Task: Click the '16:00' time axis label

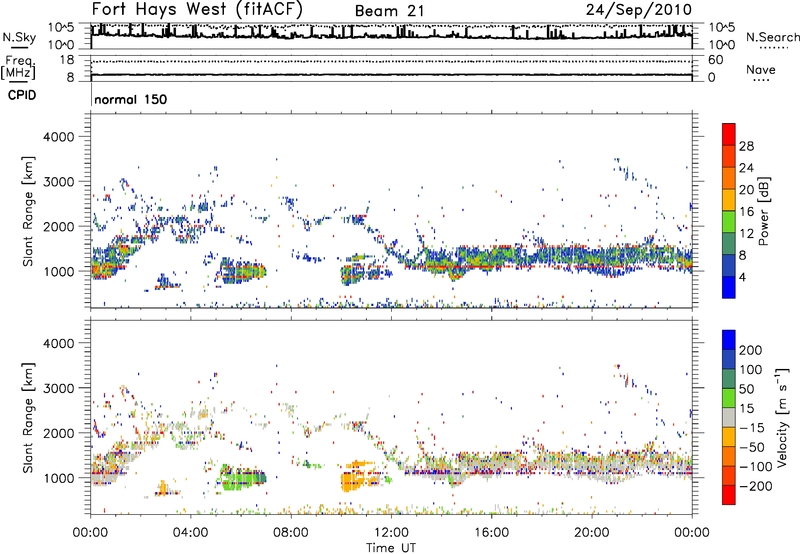Action: (x=491, y=533)
